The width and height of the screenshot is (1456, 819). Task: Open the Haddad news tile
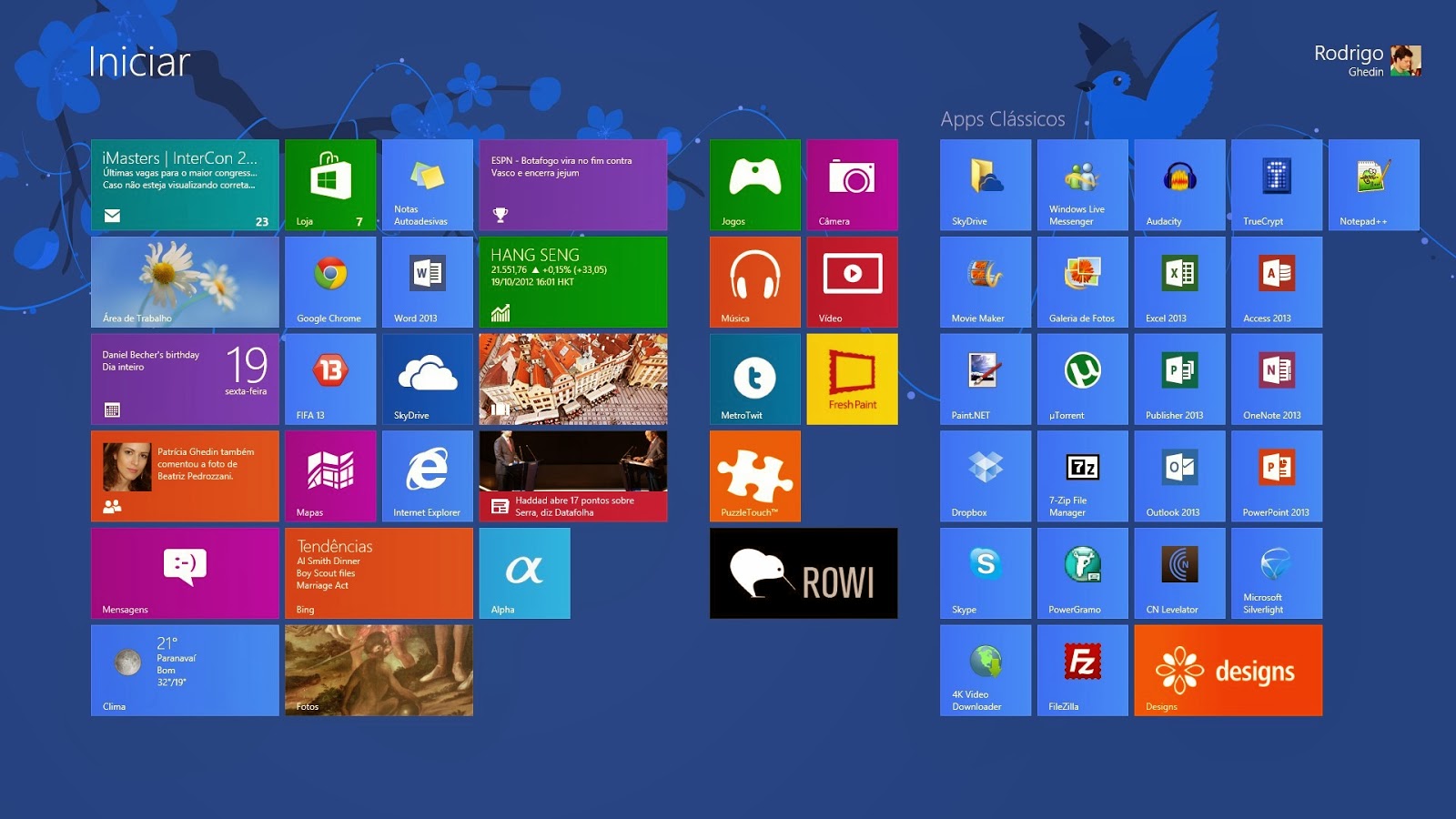(573, 476)
